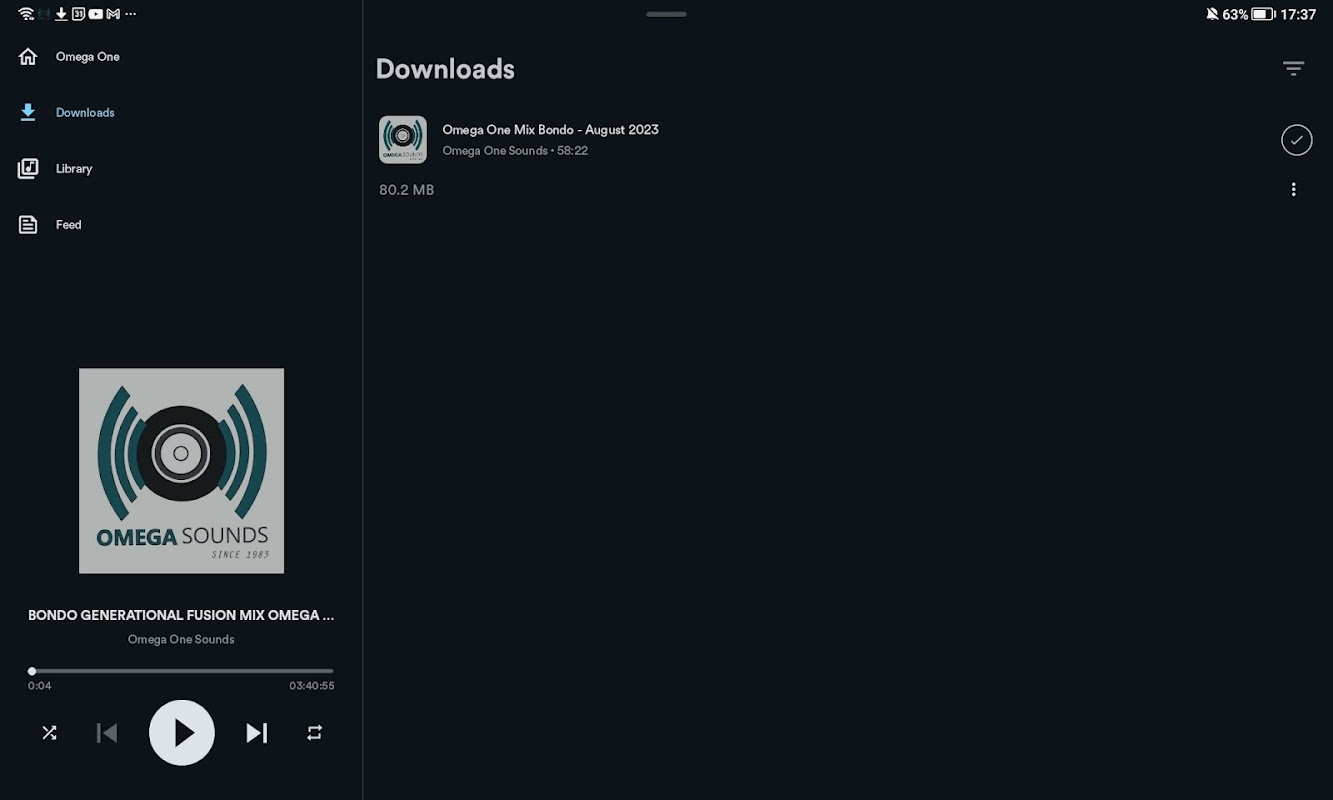1333x800 pixels.
Task: Go to the Feed section
Action: click(x=68, y=225)
